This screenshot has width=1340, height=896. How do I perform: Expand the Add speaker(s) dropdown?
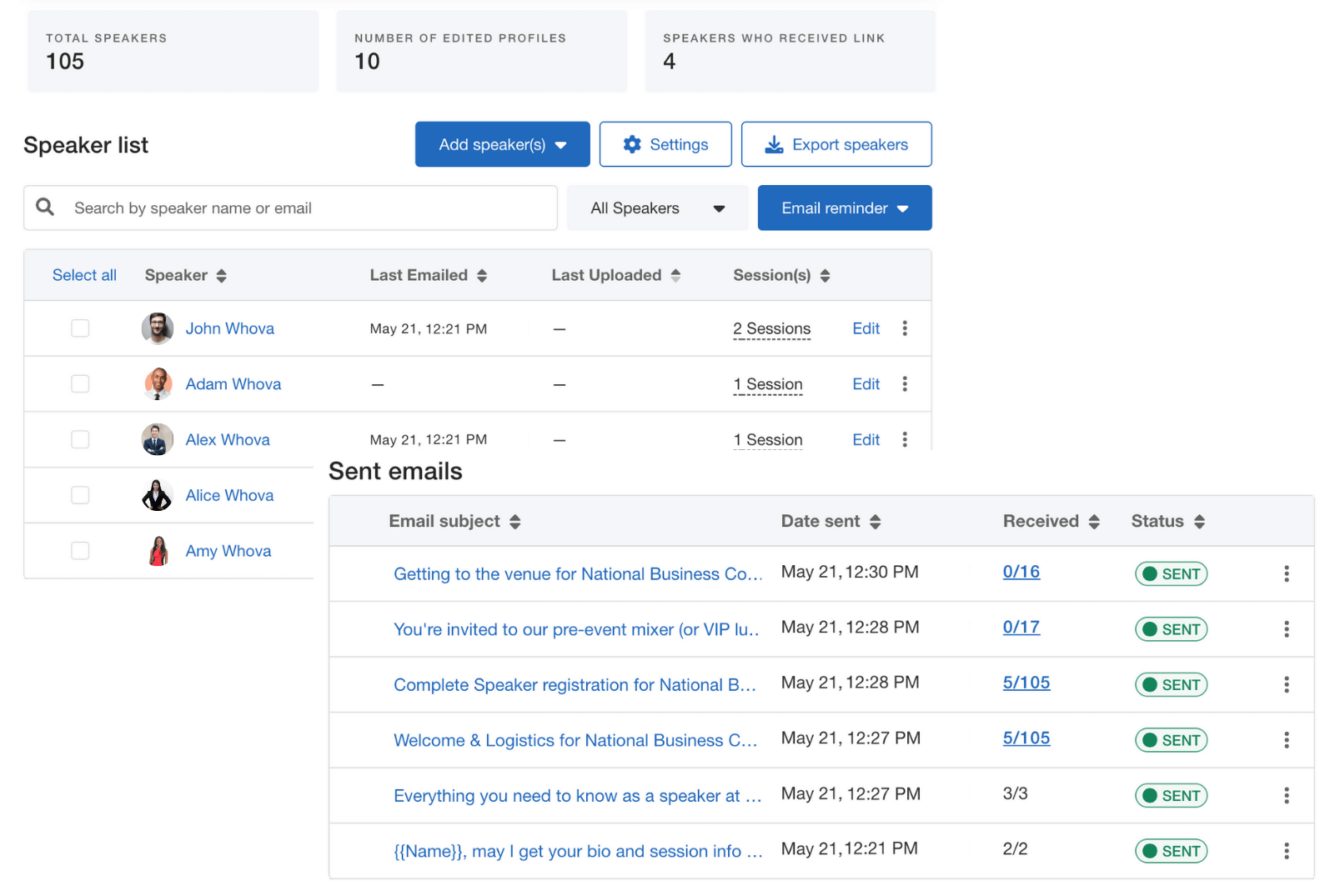502,145
